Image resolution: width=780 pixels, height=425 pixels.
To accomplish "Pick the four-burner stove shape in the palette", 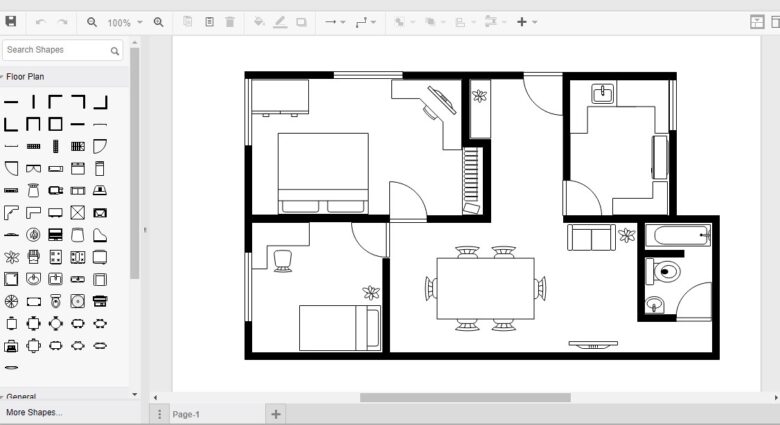I will click(55, 257).
